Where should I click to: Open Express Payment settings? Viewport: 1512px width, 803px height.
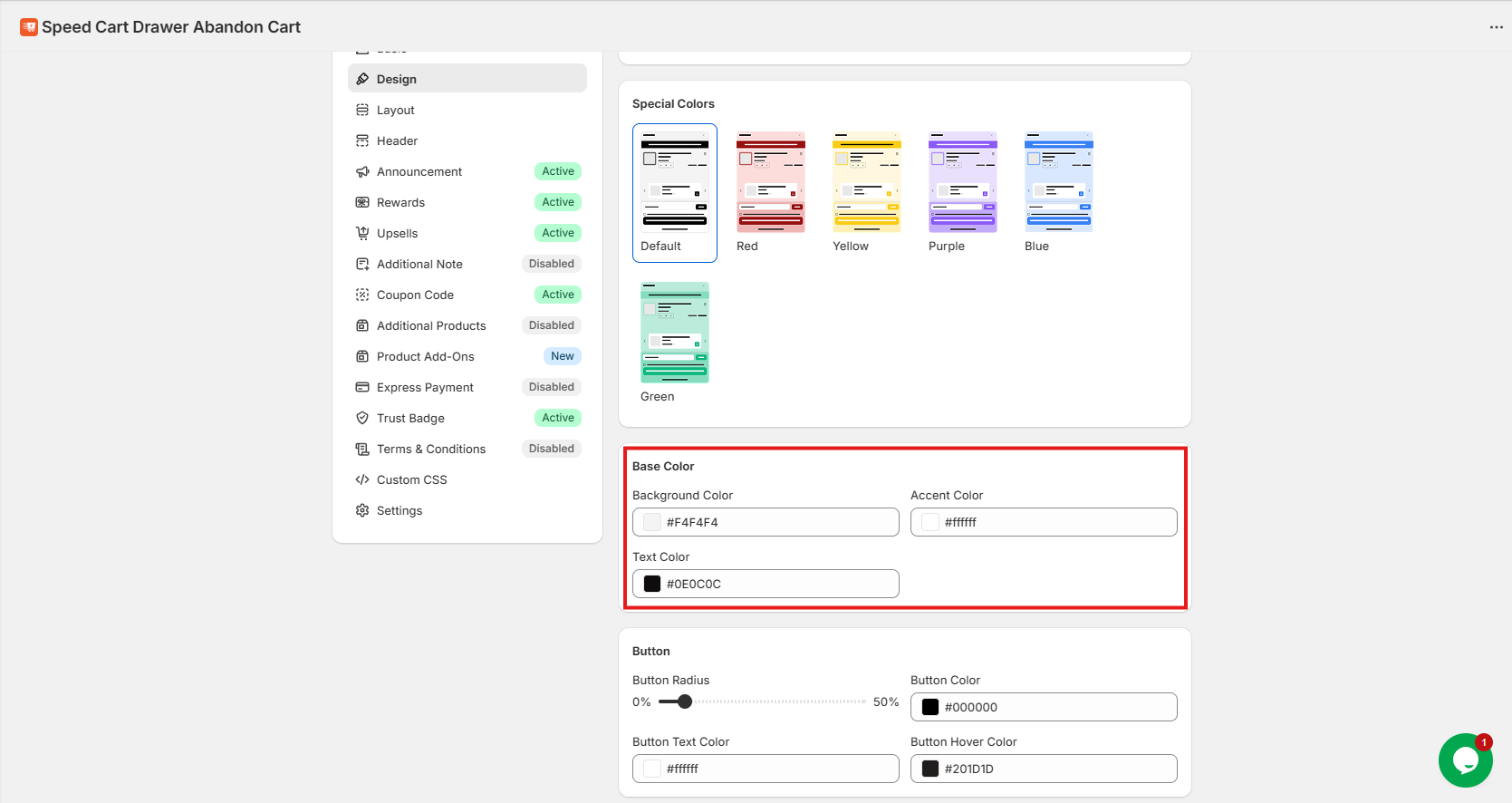coord(425,387)
